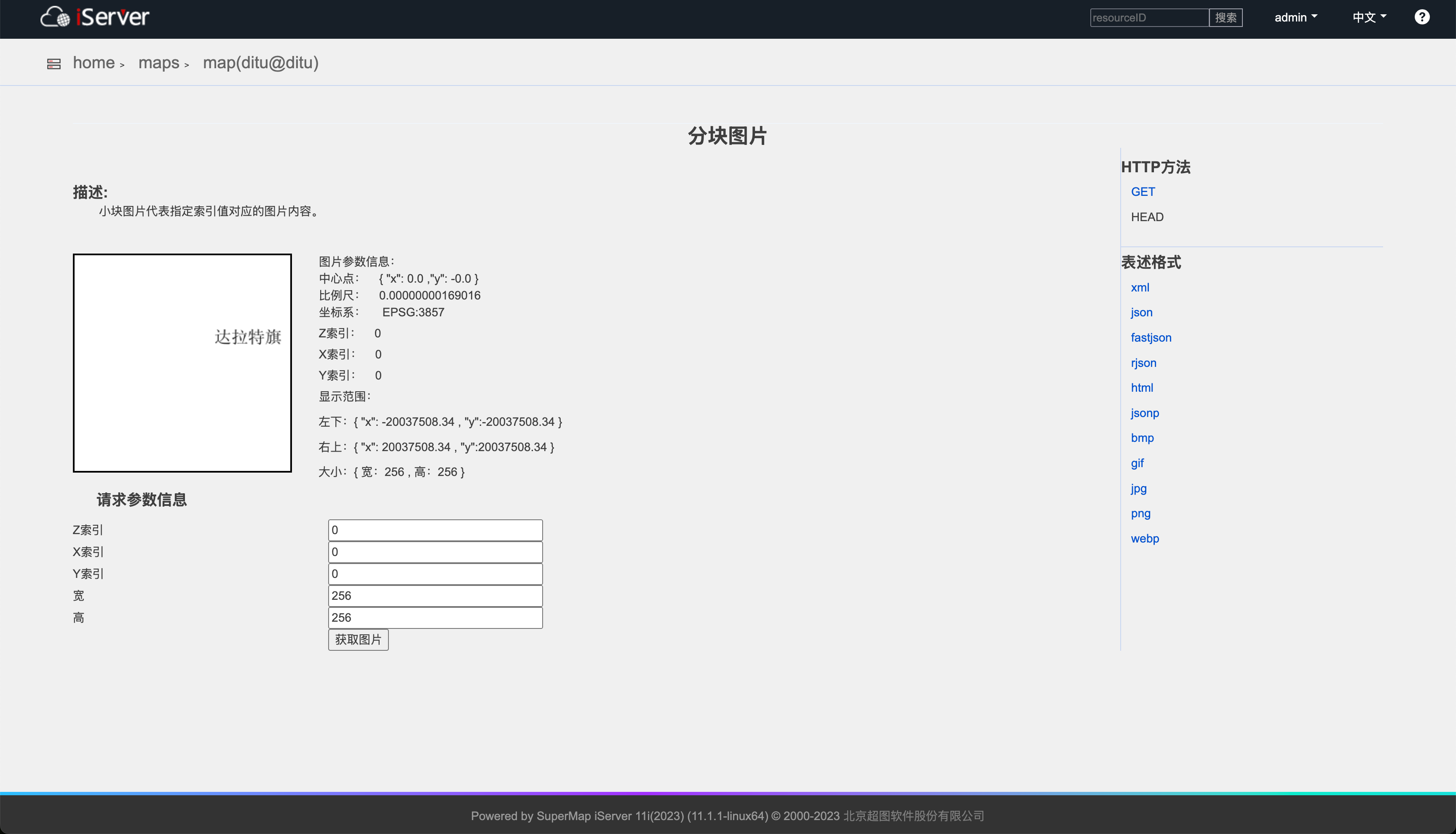Click the server icon beside home breadcrumb
This screenshot has width=1456, height=834.
(x=54, y=64)
